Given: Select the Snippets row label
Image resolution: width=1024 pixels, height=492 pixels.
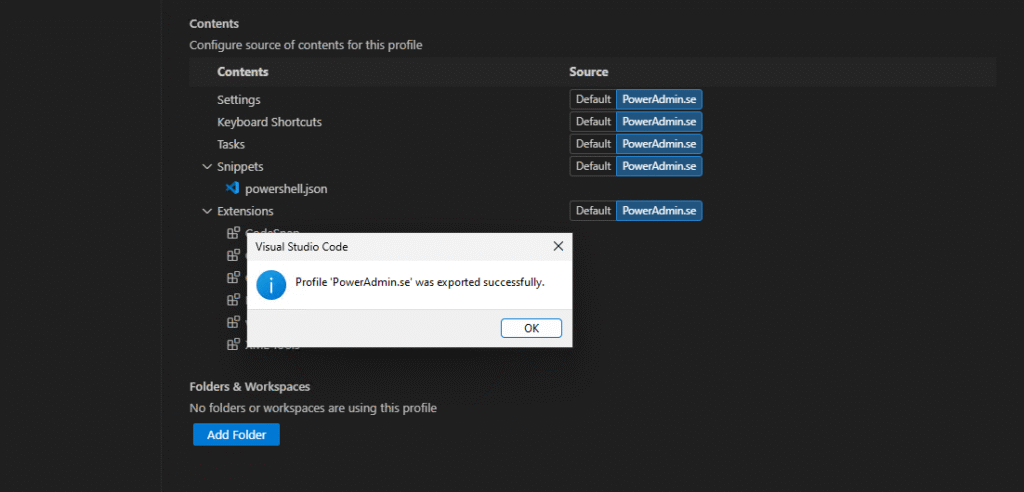Looking at the screenshot, I should [x=240, y=167].
